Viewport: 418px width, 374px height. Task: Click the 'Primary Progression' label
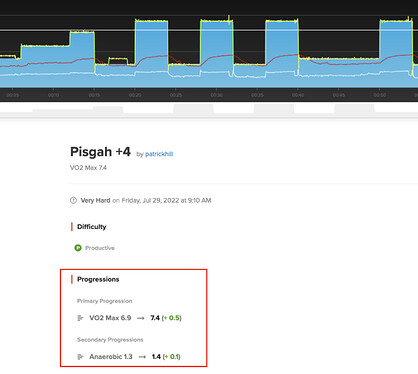pyautogui.click(x=105, y=301)
